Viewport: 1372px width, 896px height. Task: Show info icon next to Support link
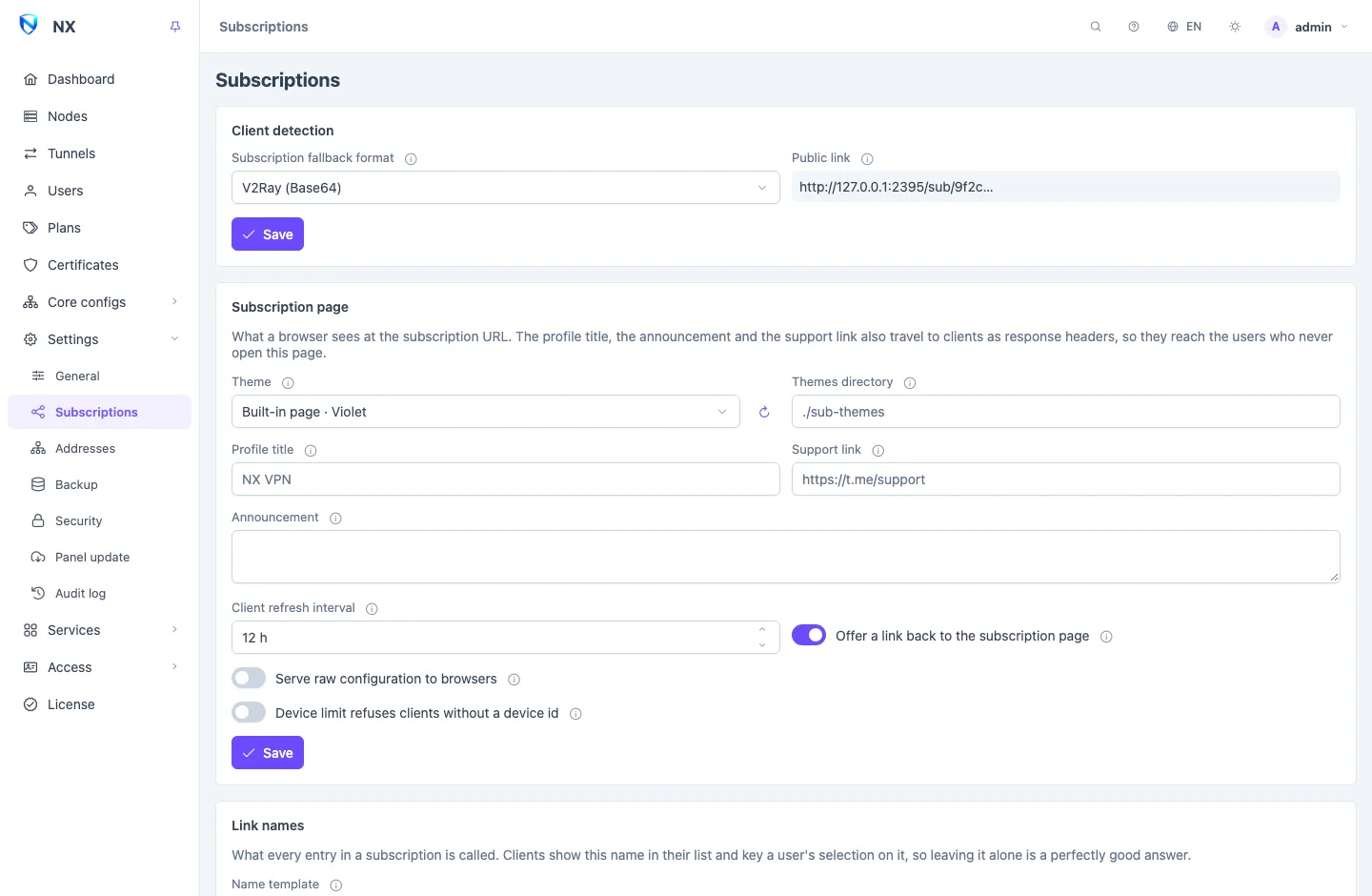878,451
